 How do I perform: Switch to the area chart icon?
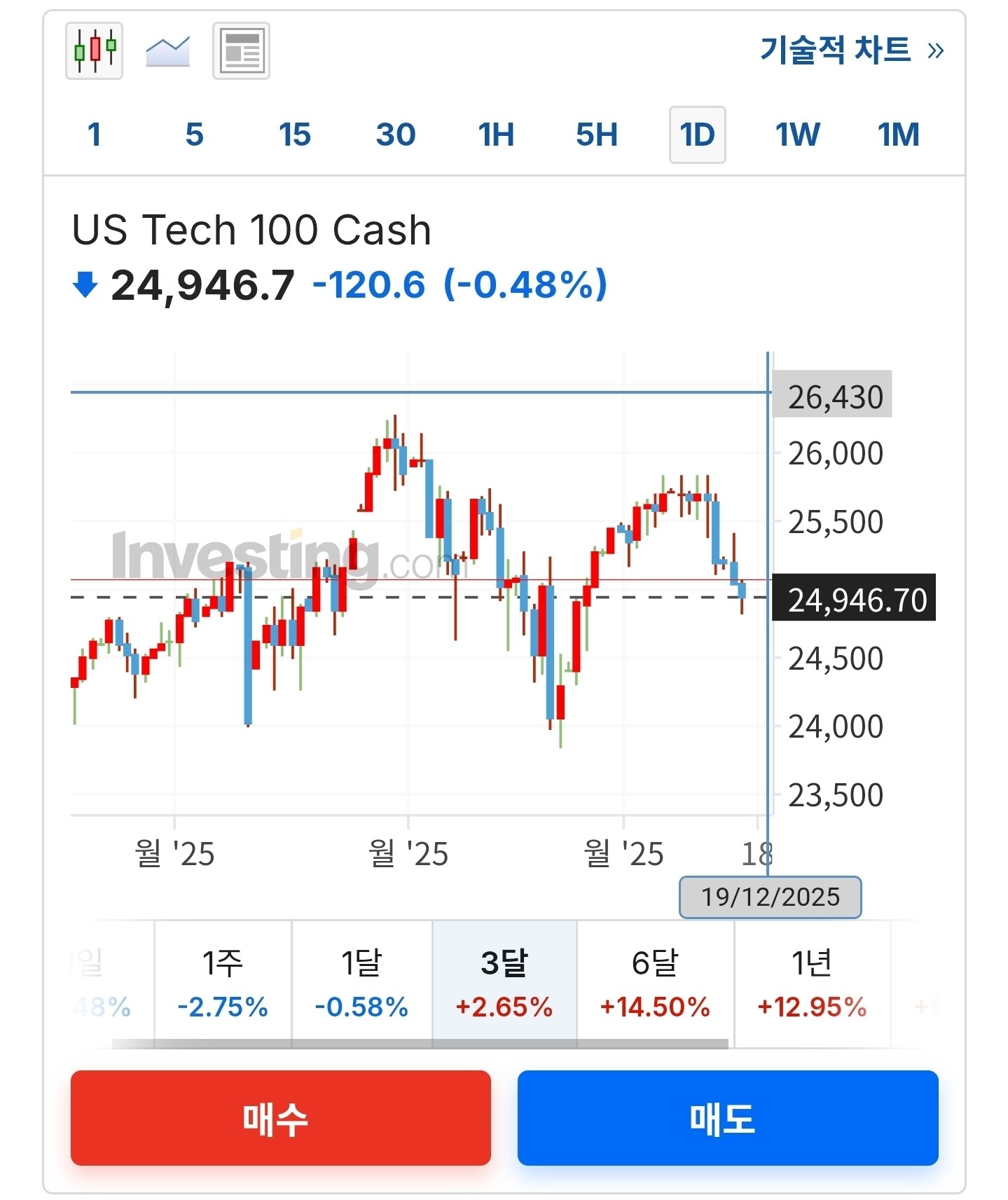[167, 50]
